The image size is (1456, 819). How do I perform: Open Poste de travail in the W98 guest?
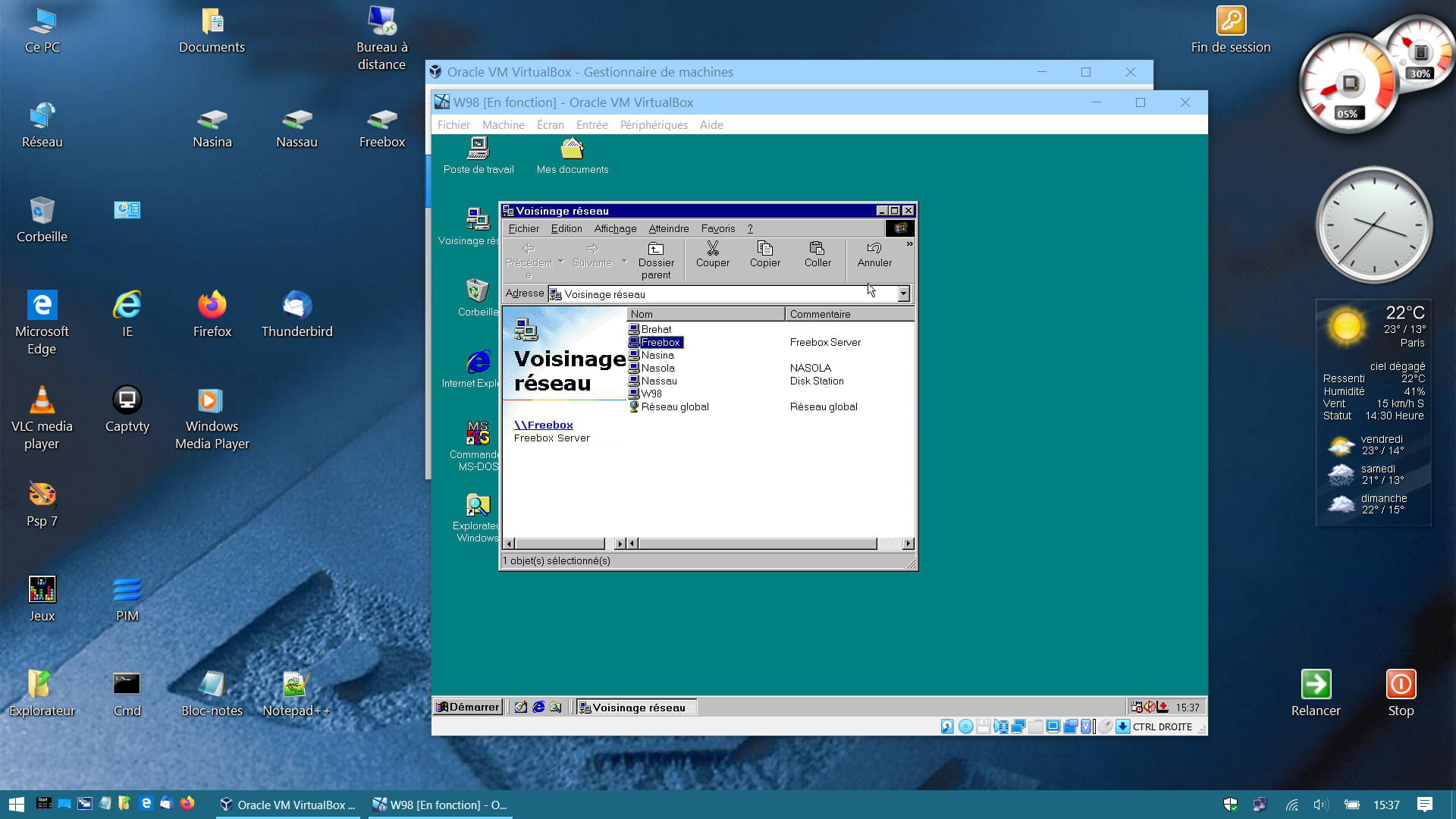coord(479,155)
